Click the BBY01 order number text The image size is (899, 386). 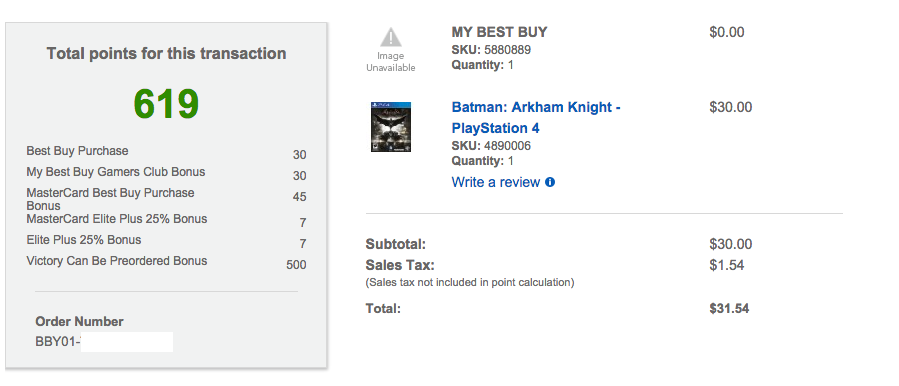coord(57,342)
